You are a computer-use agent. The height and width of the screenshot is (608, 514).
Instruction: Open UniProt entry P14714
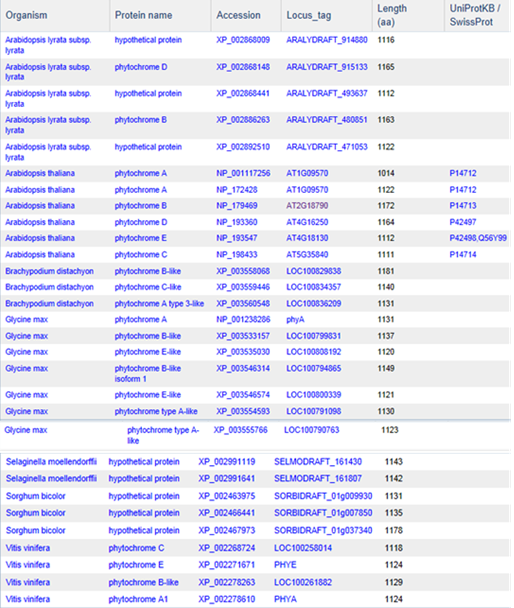coord(463,255)
